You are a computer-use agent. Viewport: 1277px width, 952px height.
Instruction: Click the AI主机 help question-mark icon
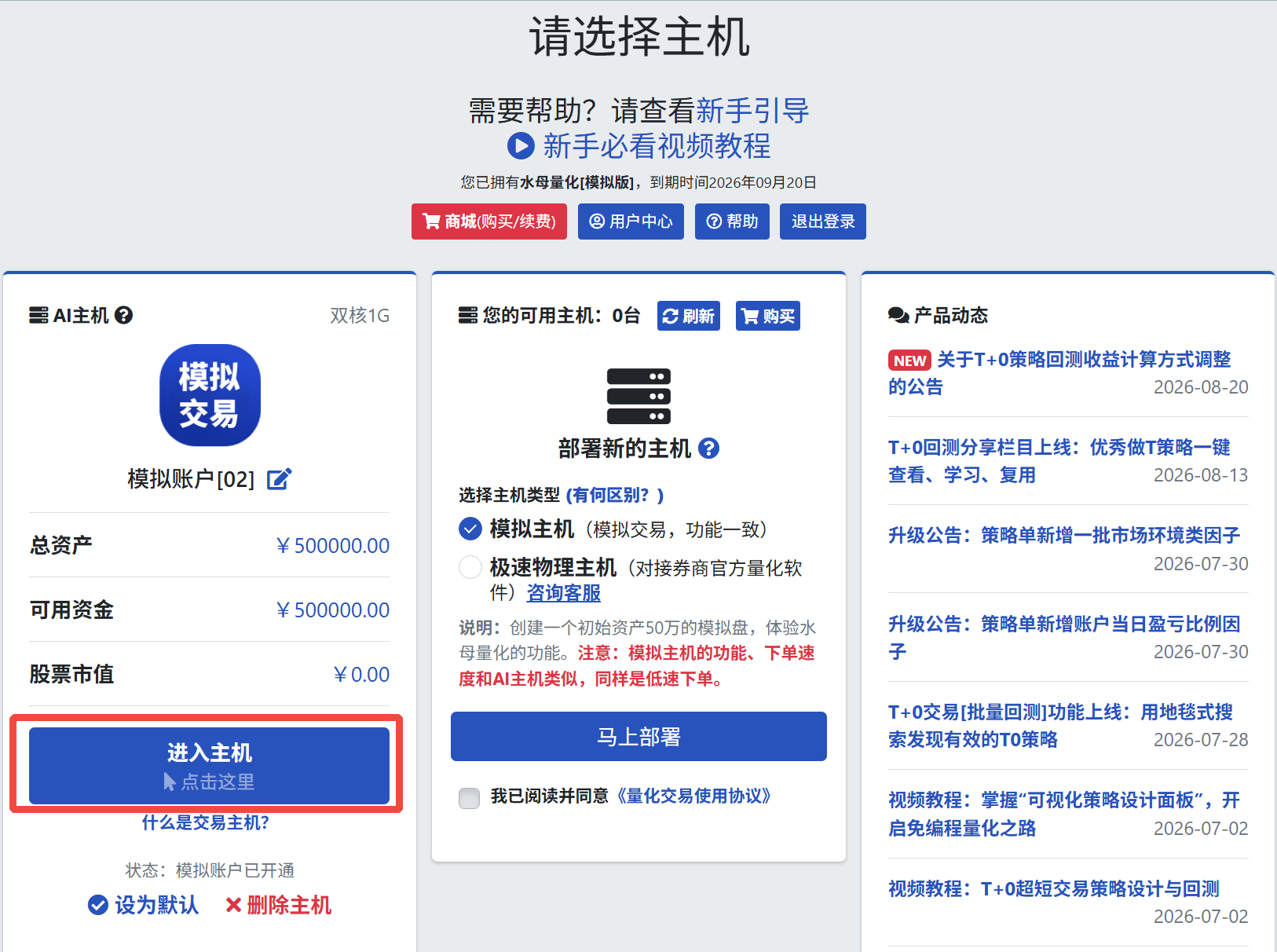[123, 315]
